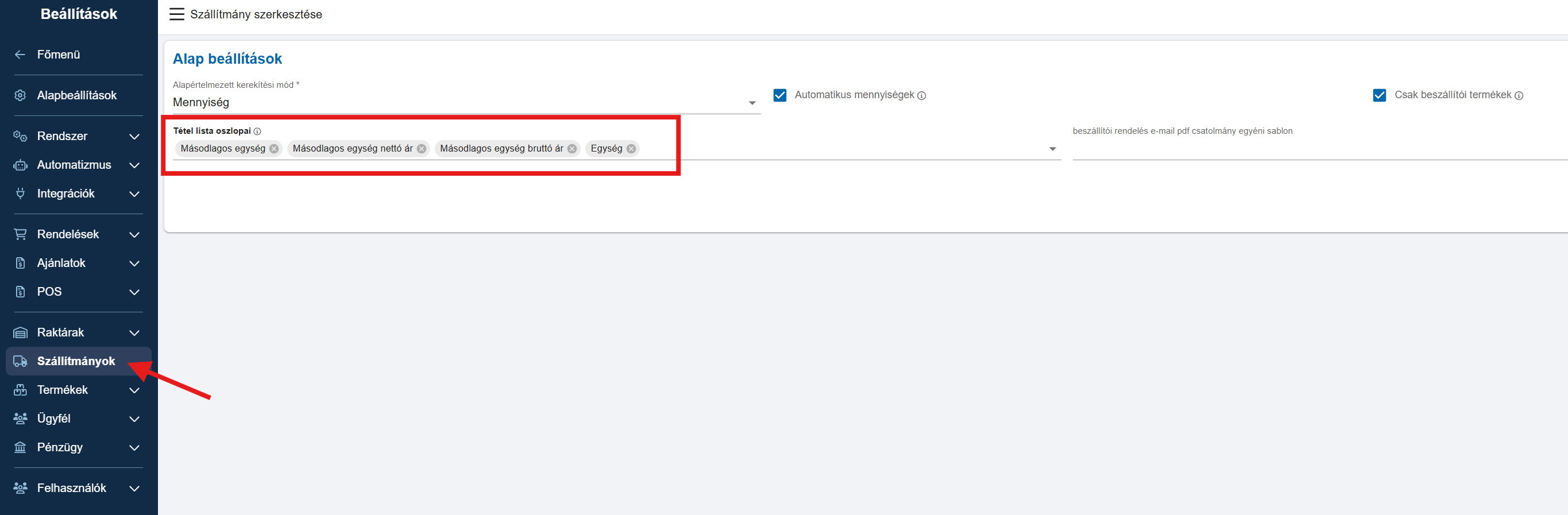Select the Termékek sidebar label
This screenshot has width=1568, height=515.
(x=62, y=390)
